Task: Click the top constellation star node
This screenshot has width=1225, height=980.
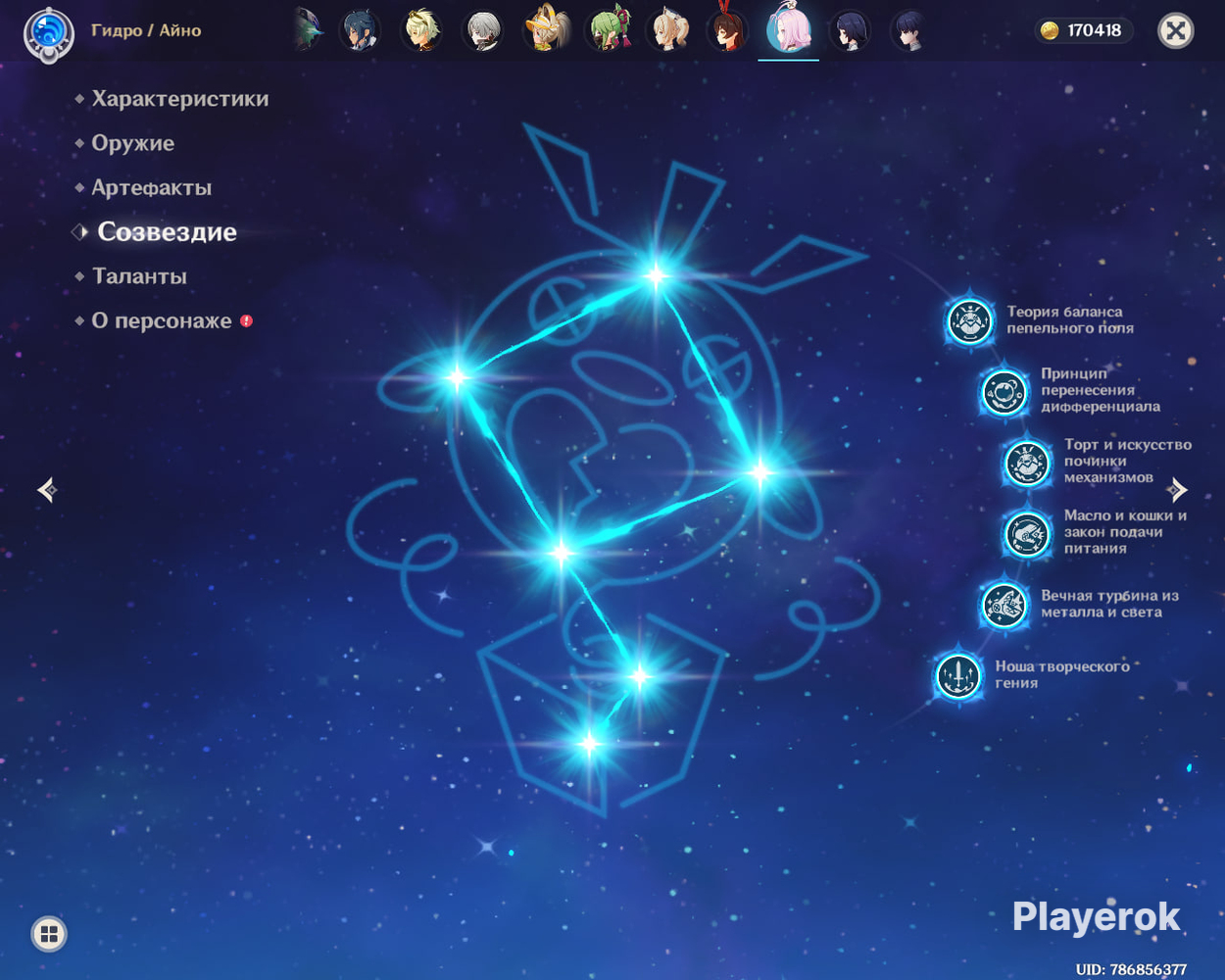Action: pos(656,275)
